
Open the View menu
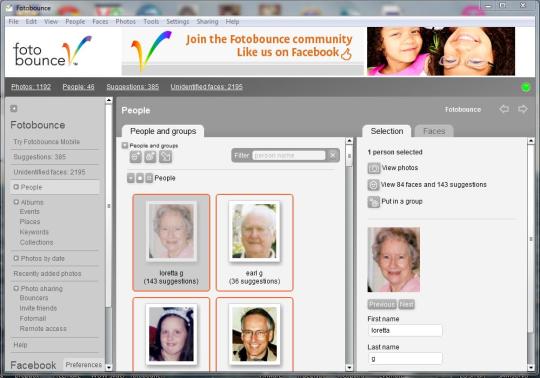[x=51, y=21]
